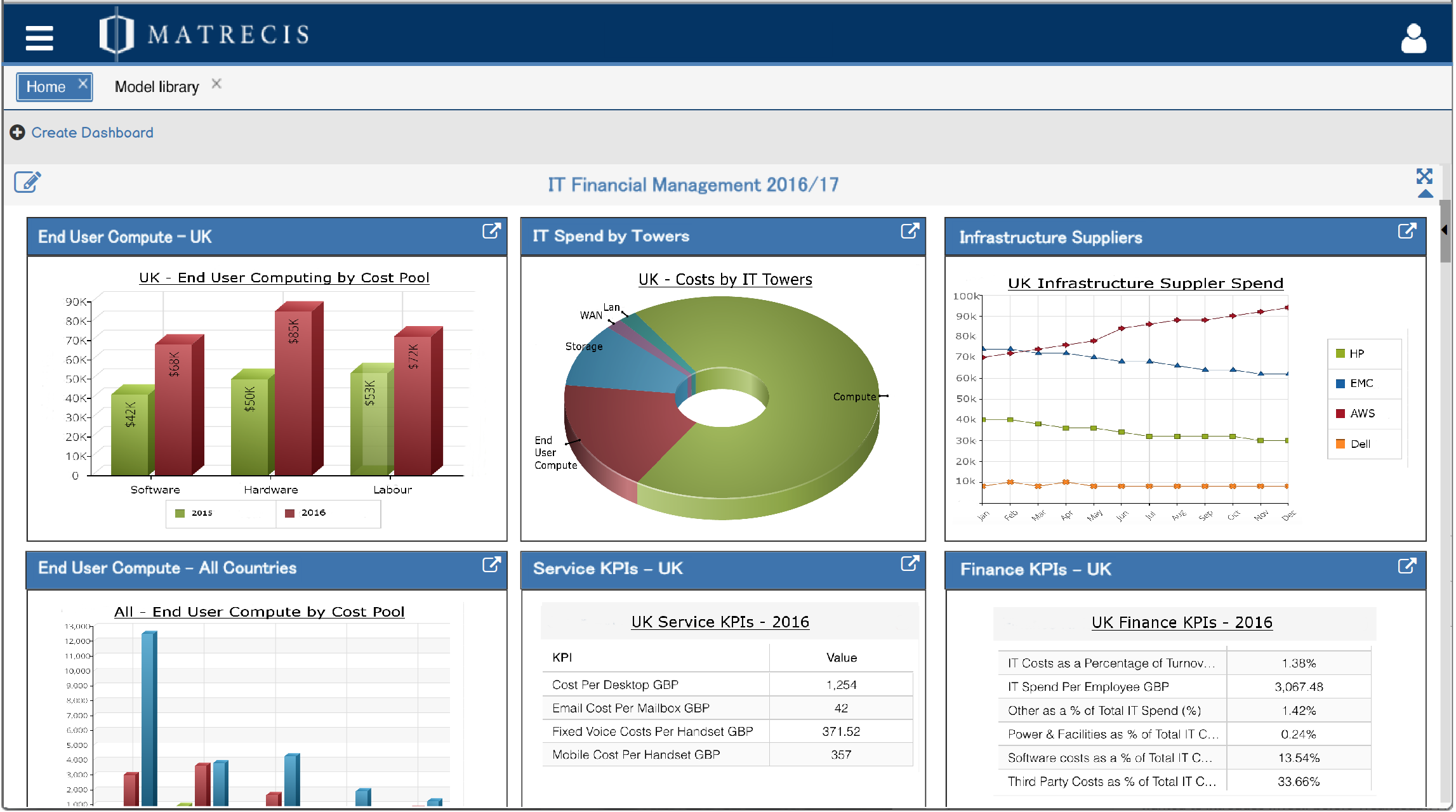Select the Home tab
Image resolution: width=1456 pixels, height=812 pixels.
(x=46, y=87)
